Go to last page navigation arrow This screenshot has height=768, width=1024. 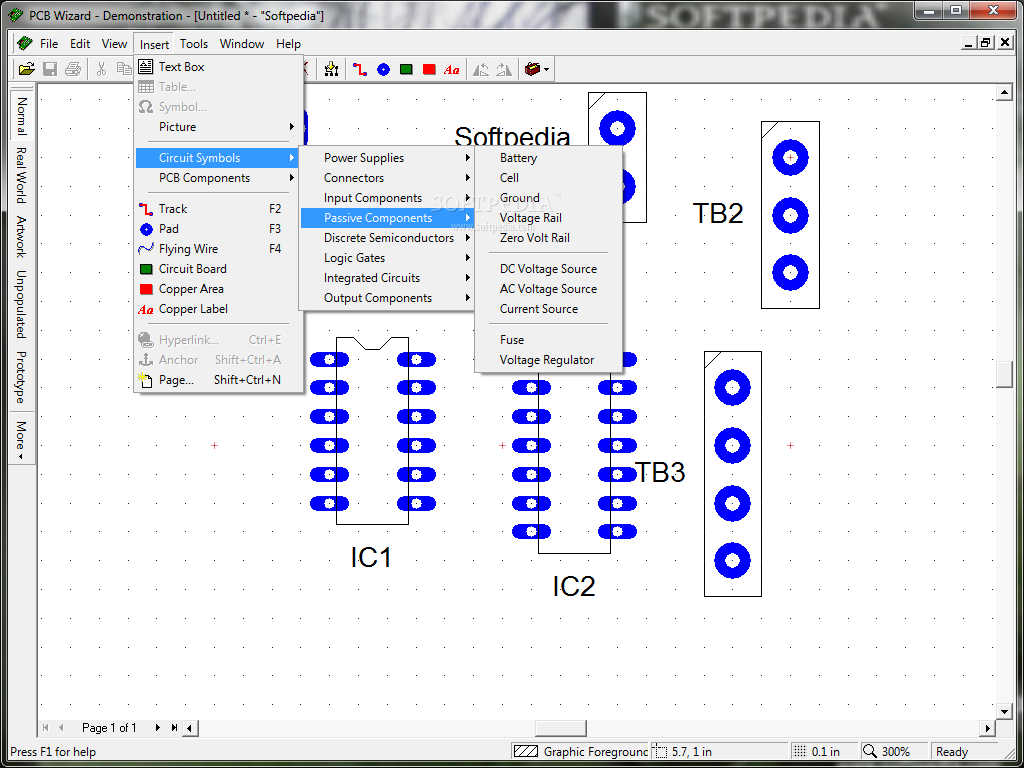coord(174,728)
